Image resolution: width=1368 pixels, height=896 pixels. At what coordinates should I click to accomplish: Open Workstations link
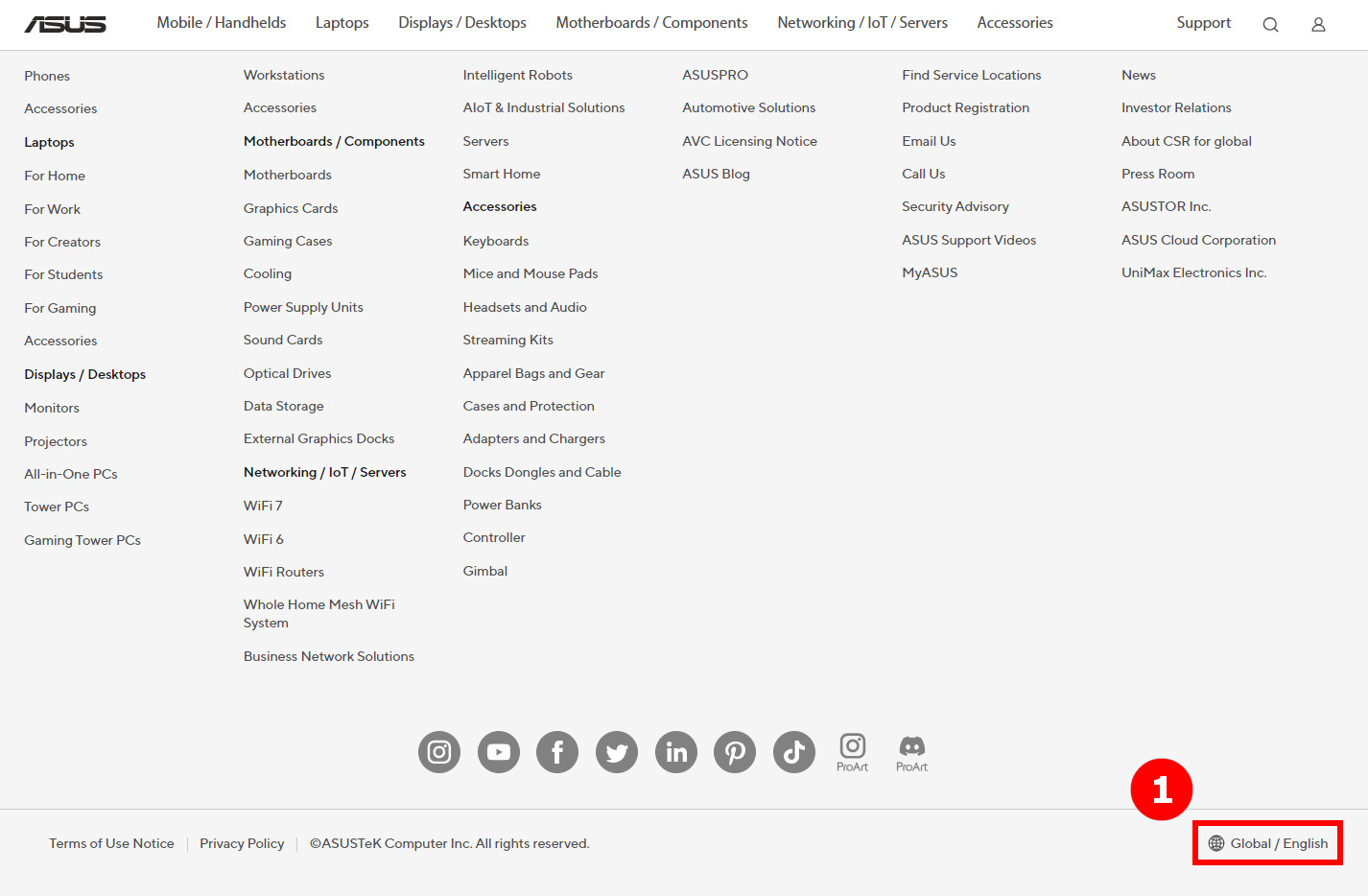[284, 75]
